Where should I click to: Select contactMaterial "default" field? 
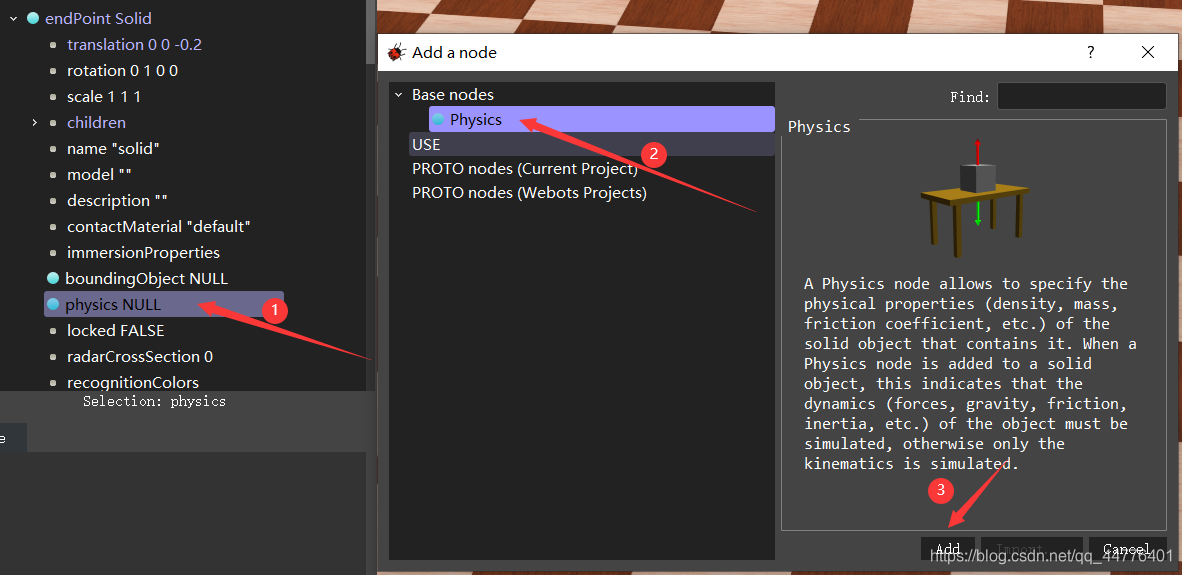coord(158,226)
